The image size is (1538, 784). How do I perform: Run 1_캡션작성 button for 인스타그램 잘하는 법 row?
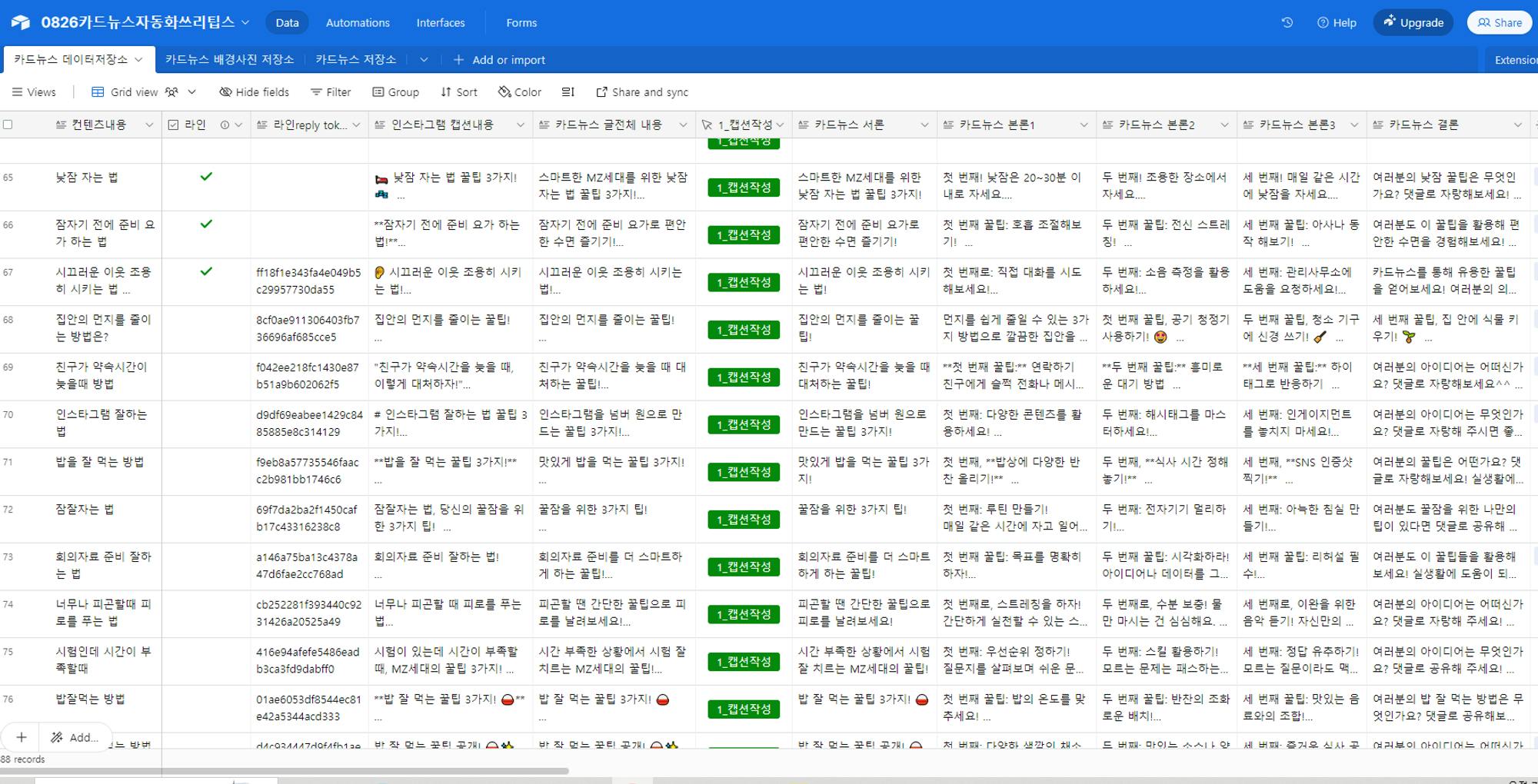click(744, 425)
